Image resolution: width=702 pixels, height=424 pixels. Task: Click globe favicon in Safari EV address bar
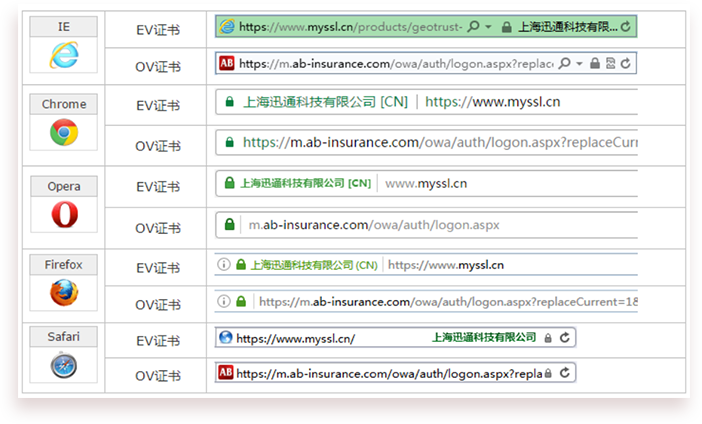[226, 337]
